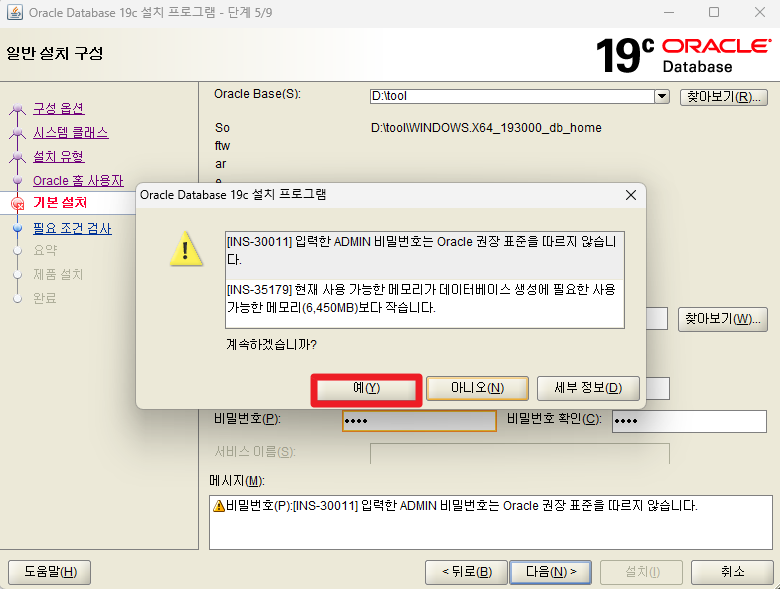
Task: Go to 구성 옵션 step
Action: pos(59,108)
